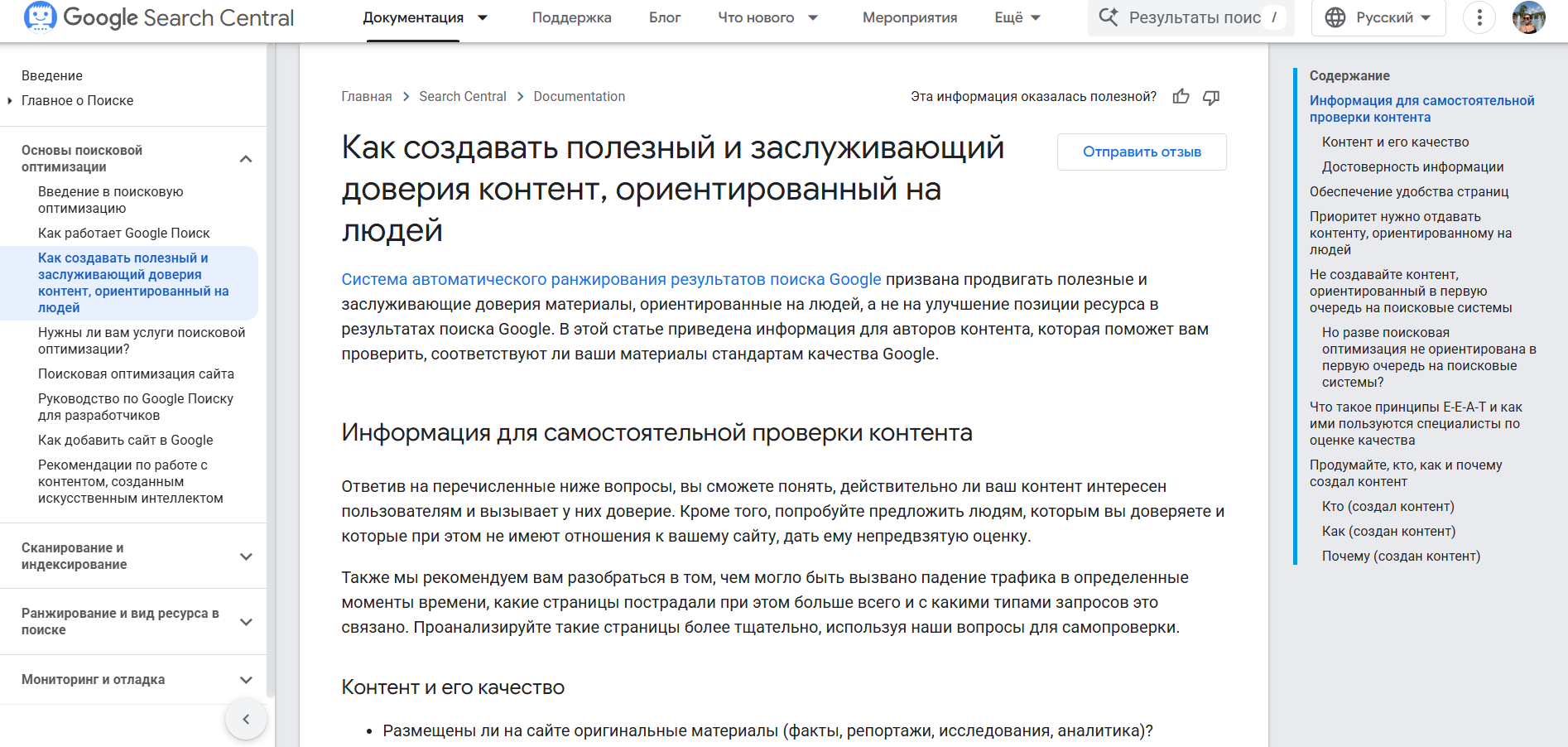Screen dimensions: 1568x747
Task: Expand Ранжирование и вид ресурса section
Action: 246,622
